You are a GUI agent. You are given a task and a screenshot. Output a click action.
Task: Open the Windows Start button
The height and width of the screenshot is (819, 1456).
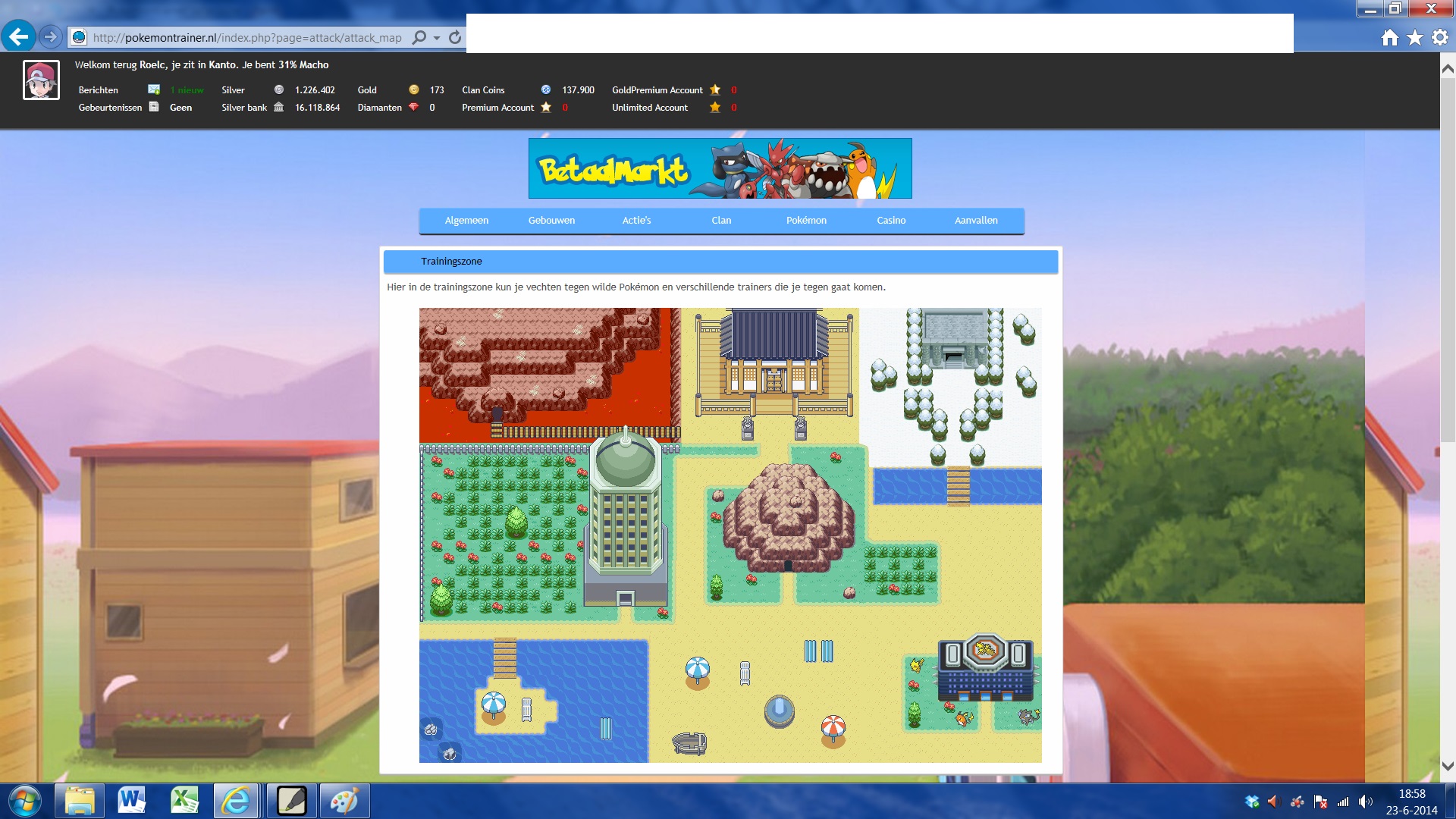pos(24,801)
